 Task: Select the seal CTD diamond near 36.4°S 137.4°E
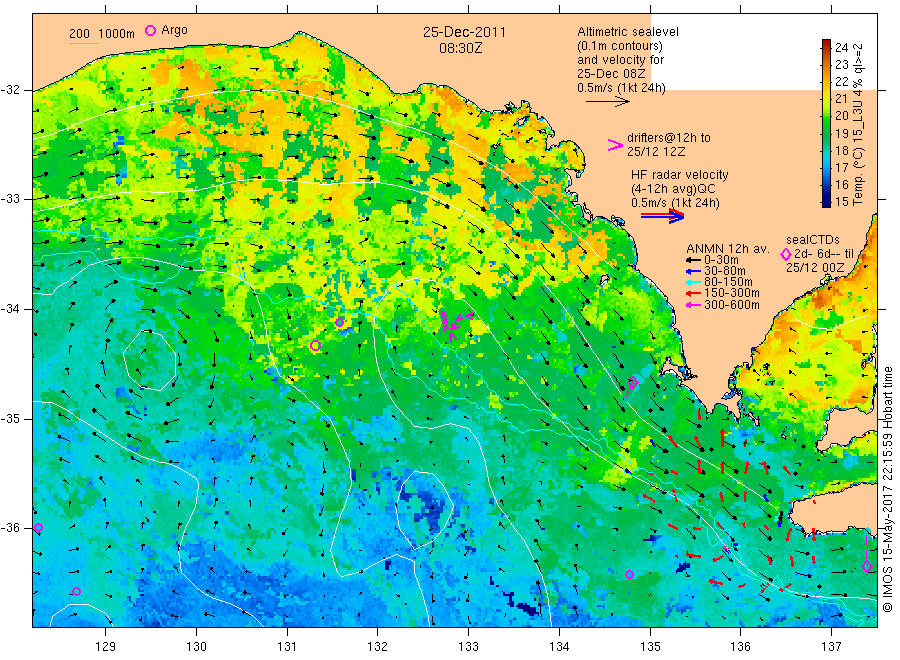point(867,566)
